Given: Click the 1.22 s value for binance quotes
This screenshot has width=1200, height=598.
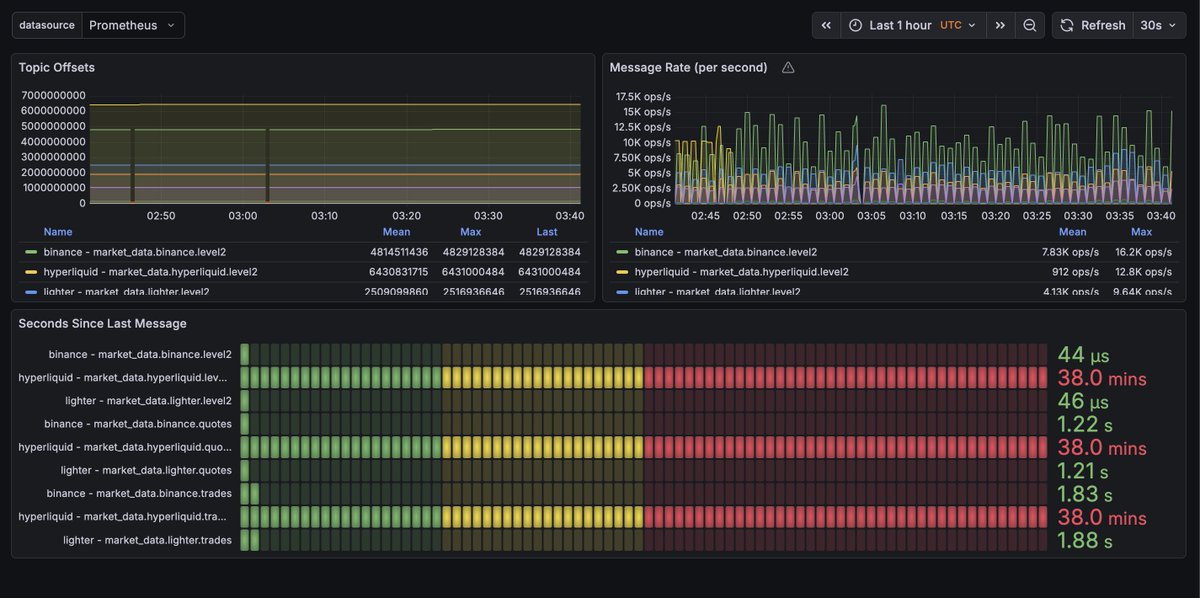Looking at the screenshot, I should click(1085, 425).
